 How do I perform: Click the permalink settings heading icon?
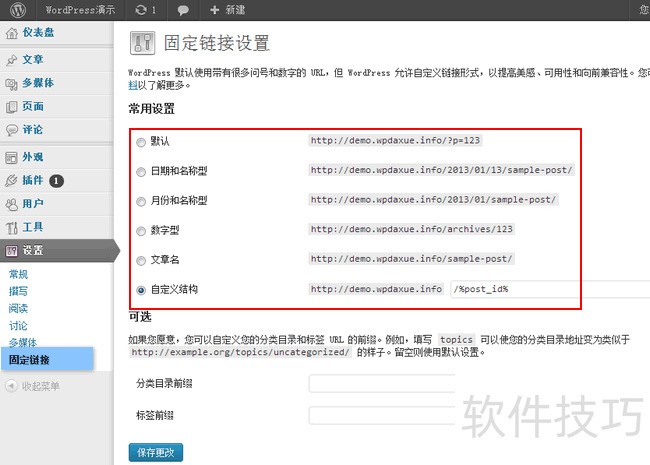point(142,43)
